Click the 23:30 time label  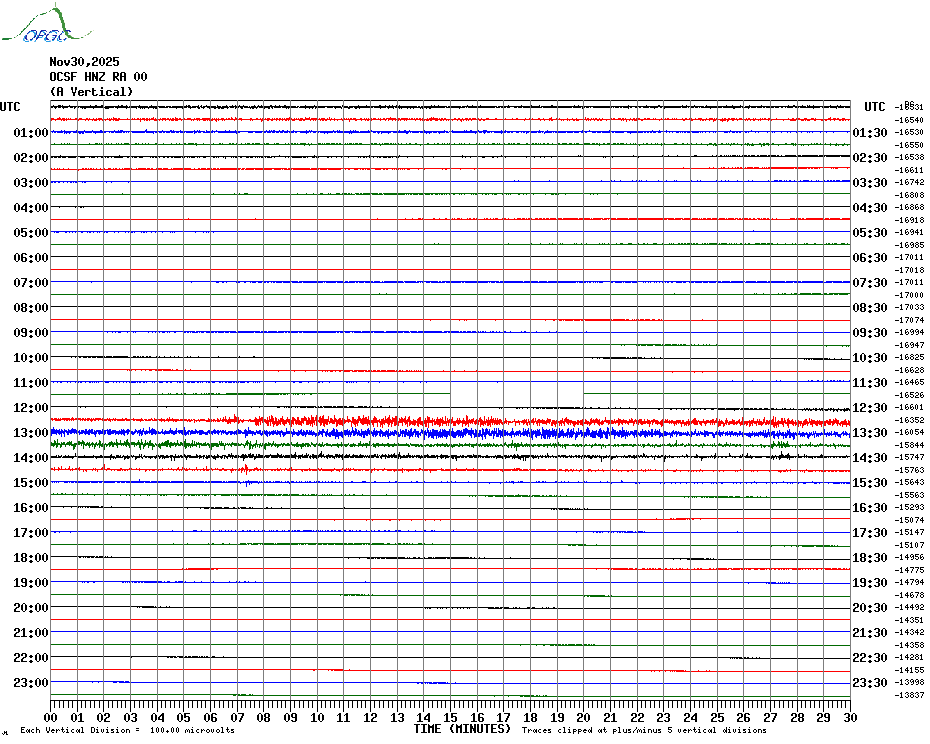(870, 682)
